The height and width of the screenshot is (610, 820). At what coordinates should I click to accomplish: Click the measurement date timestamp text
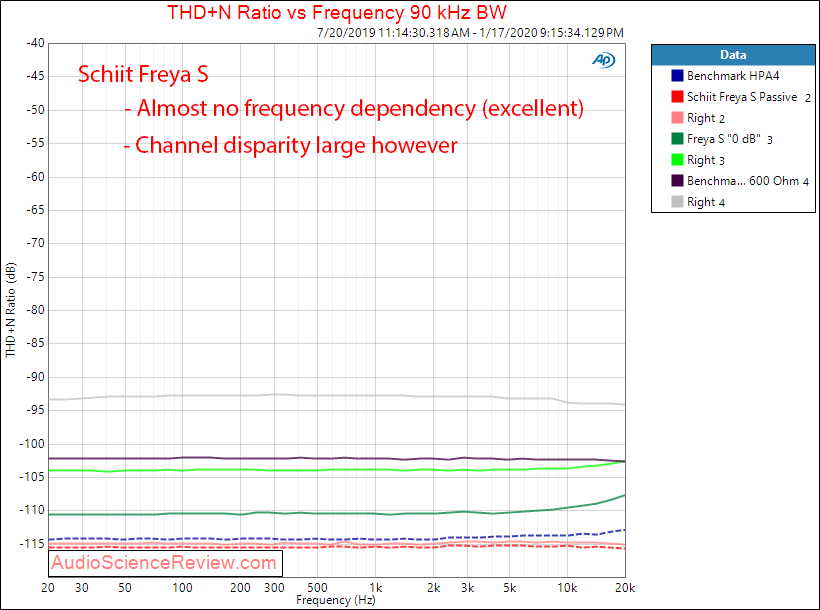(x=470, y=32)
